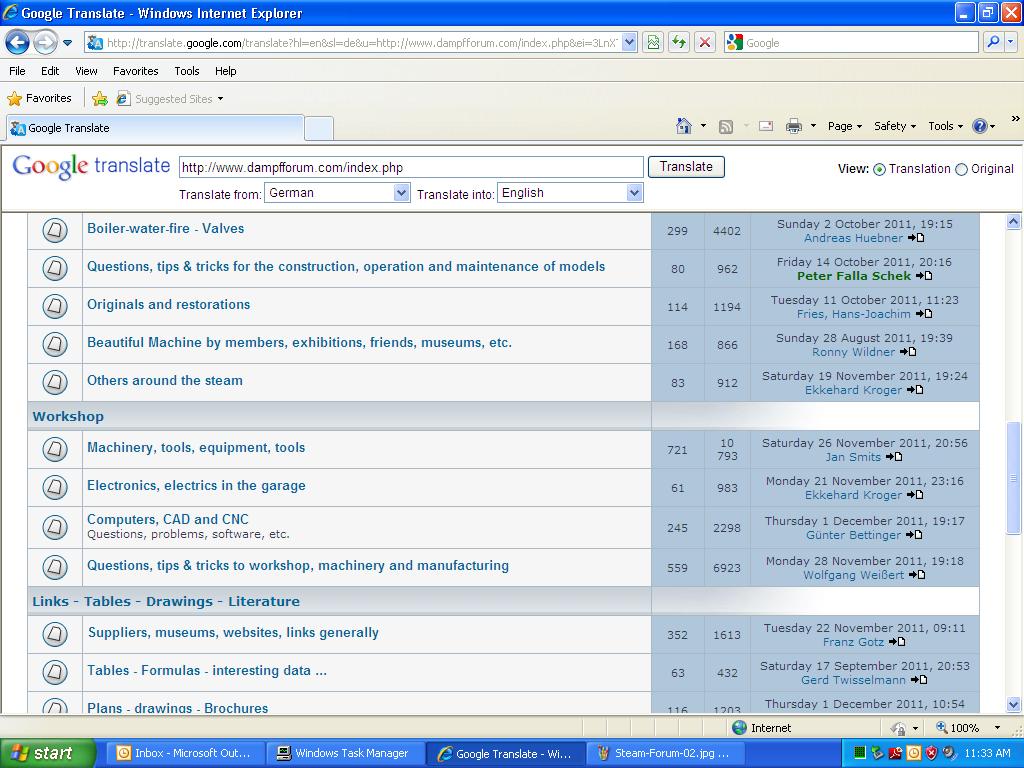This screenshot has width=1024, height=768.
Task: Click the Compatibility View icon
Action: [653, 43]
